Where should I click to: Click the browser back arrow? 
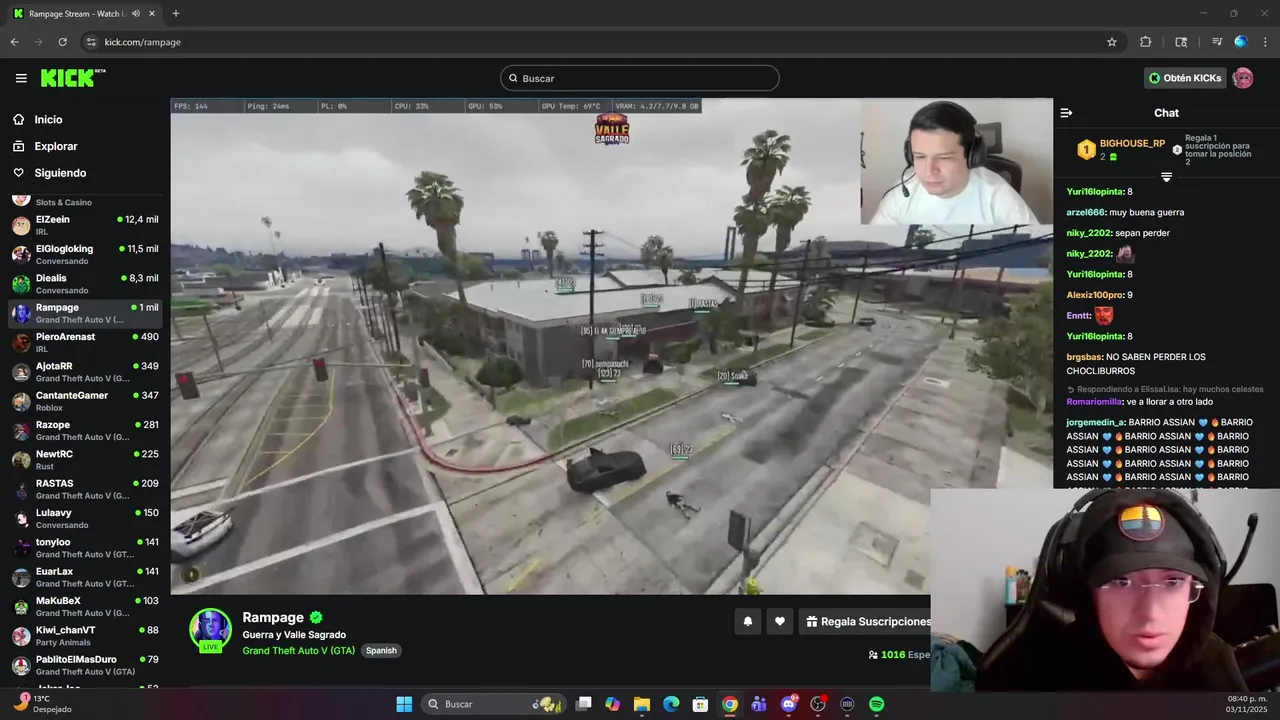click(x=15, y=42)
